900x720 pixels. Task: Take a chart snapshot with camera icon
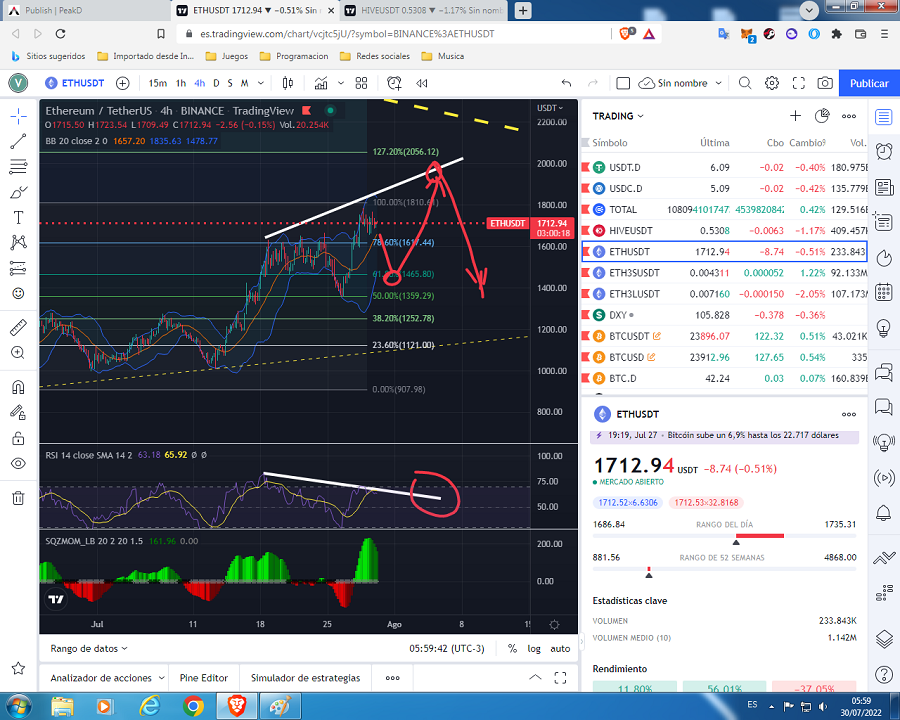tap(825, 83)
